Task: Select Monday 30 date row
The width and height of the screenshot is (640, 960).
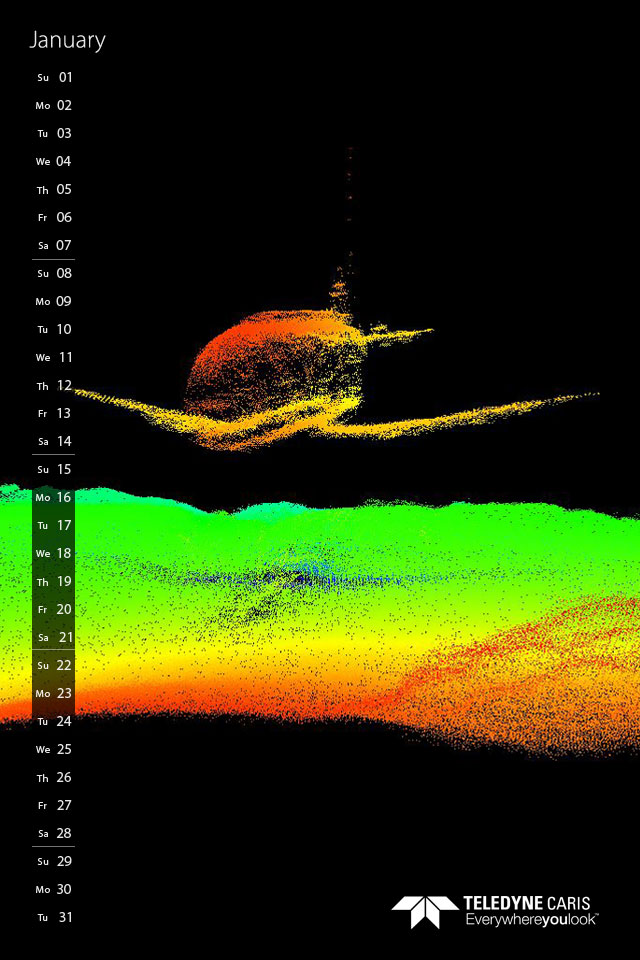Action: pyautogui.click(x=54, y=890)
